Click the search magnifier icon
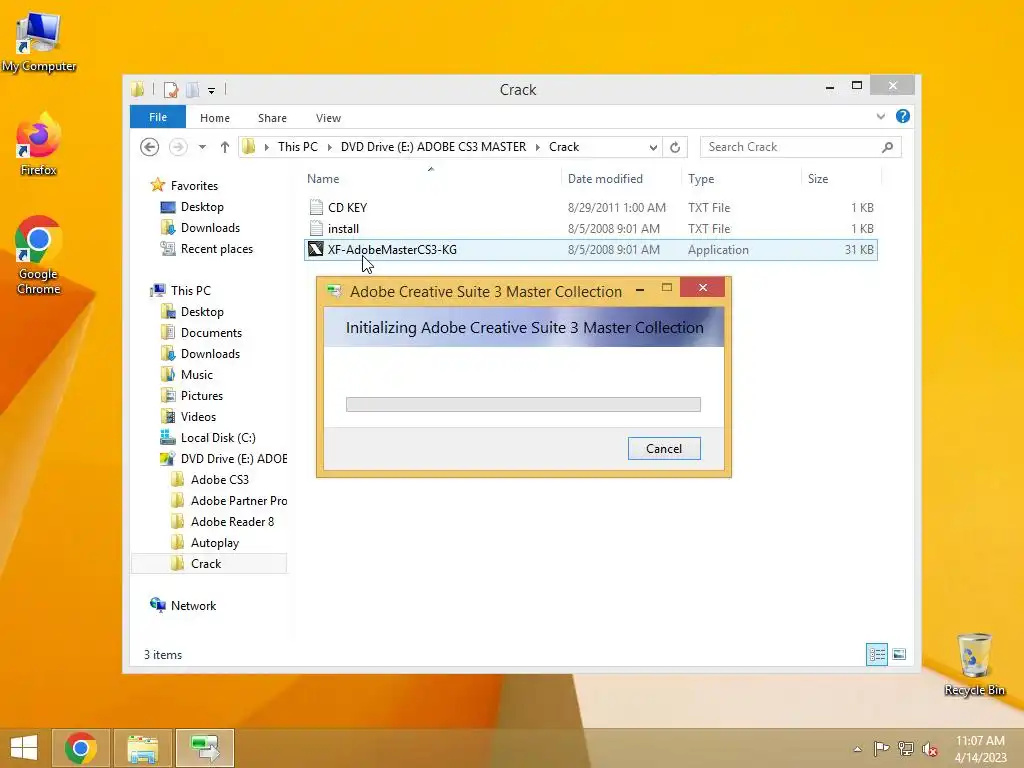The image size is (1024, 768). coord(888,147)
